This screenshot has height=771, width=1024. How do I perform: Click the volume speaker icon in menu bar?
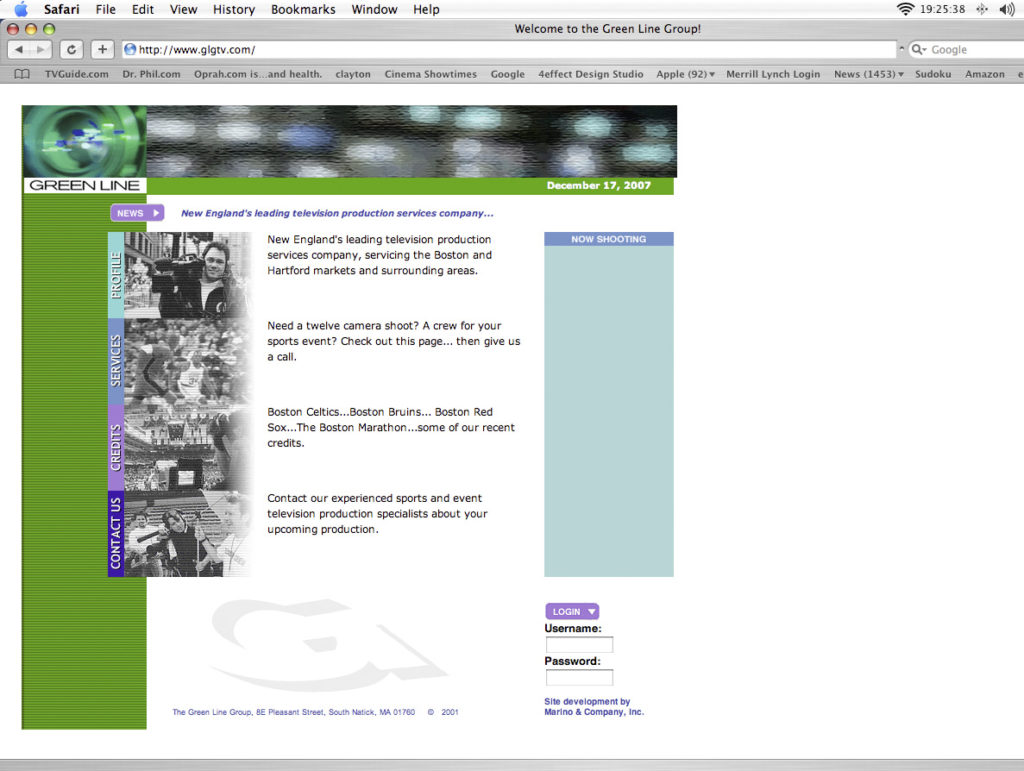1006,9
